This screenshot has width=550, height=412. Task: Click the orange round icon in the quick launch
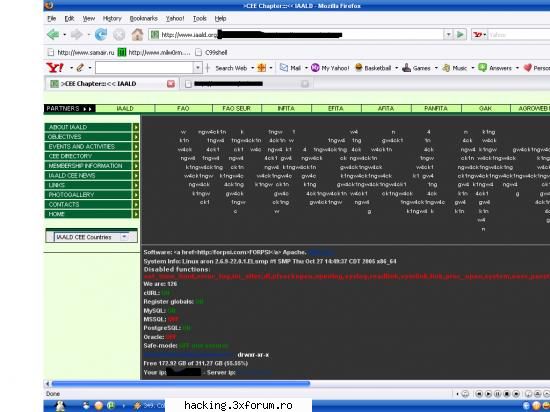[x=99, y=406]
